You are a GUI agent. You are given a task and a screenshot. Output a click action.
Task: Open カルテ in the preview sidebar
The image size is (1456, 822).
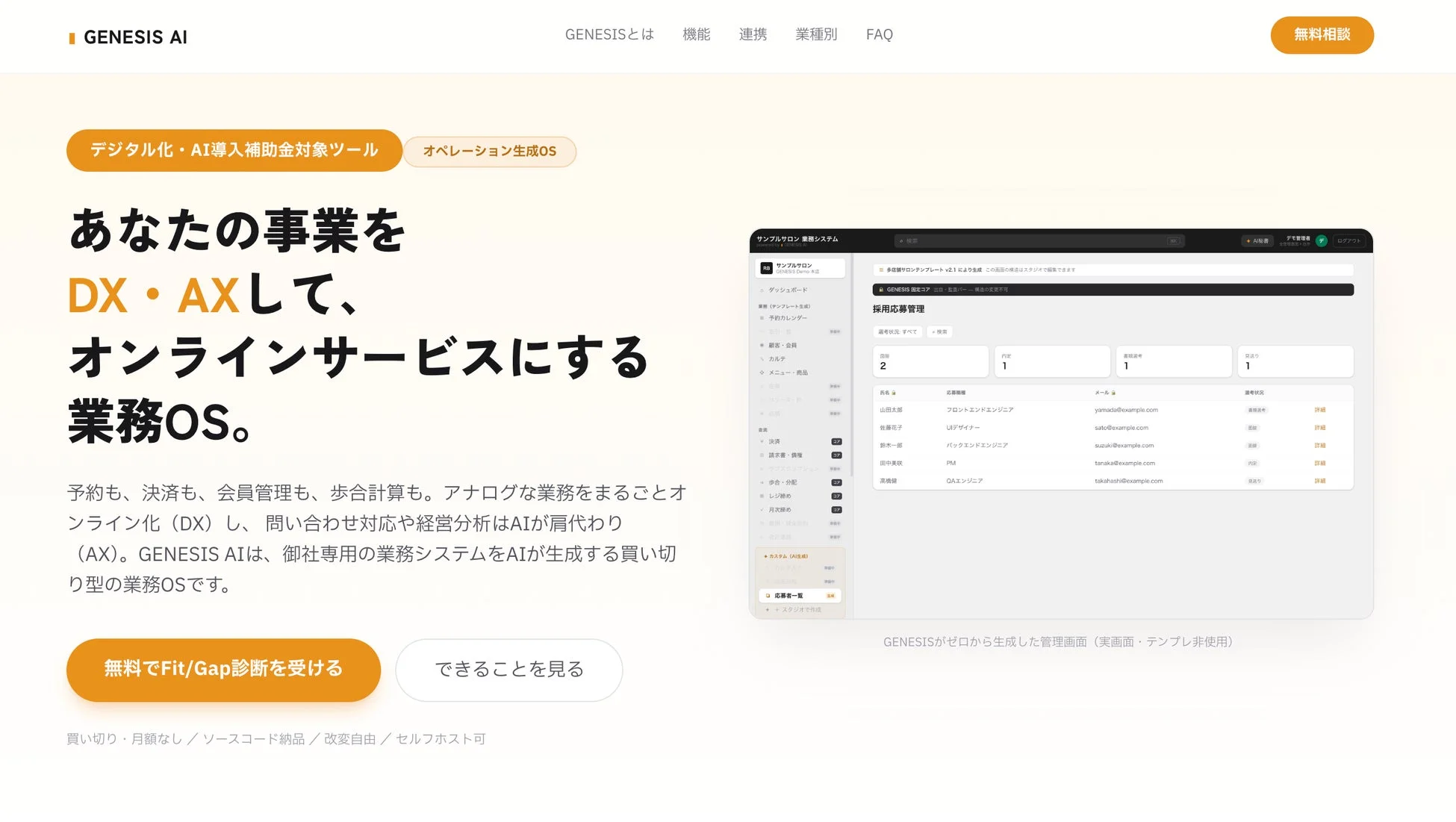(777, 359)
